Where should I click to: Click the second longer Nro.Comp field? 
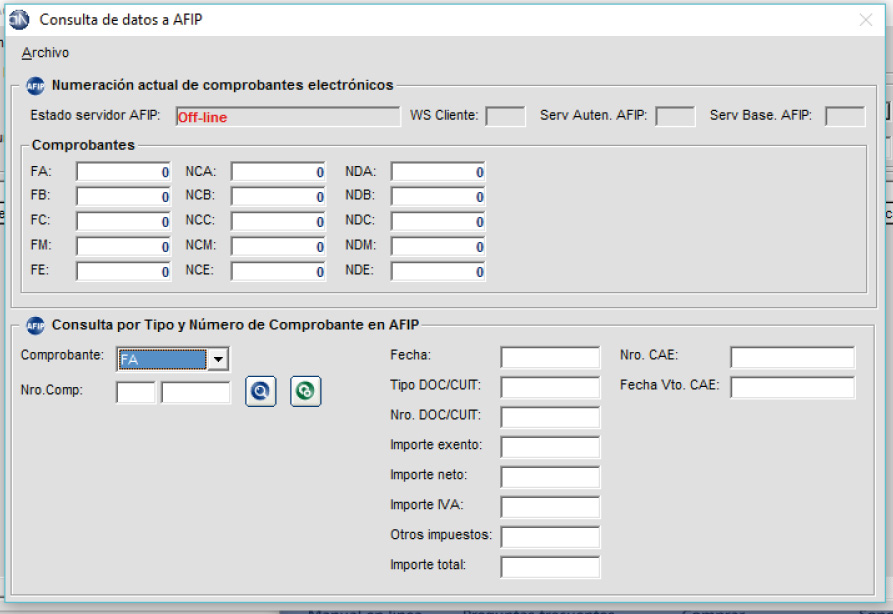coord(196,392)
